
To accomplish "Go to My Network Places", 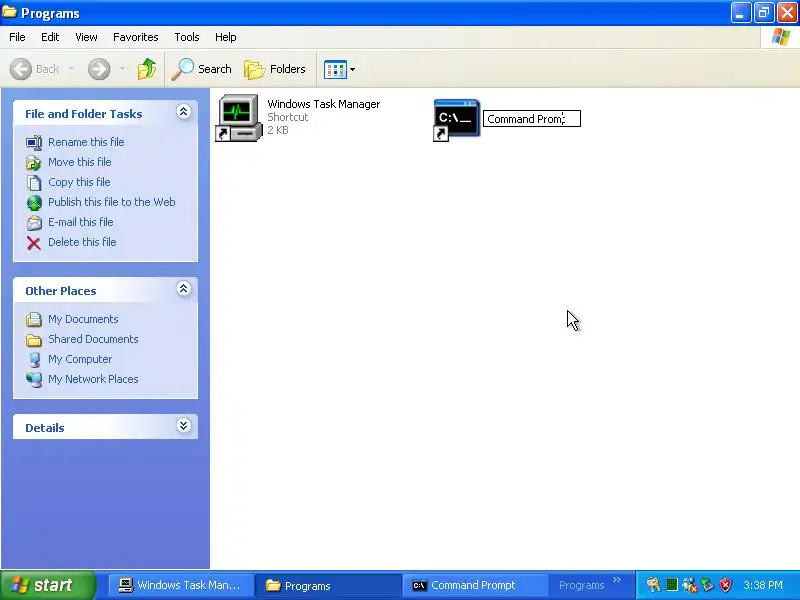I will click(93, 379).
